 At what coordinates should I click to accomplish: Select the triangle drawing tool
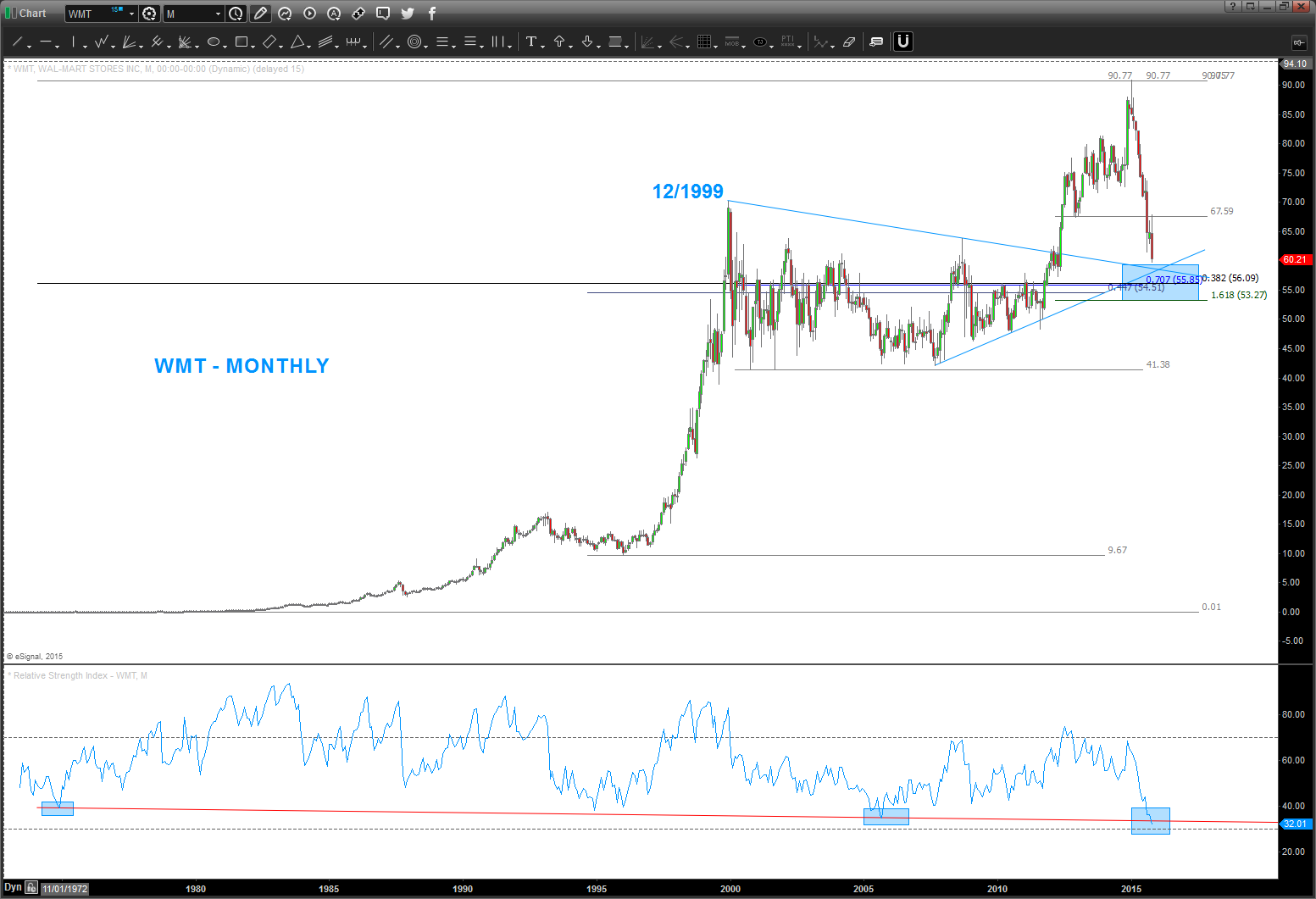(297, 42)
